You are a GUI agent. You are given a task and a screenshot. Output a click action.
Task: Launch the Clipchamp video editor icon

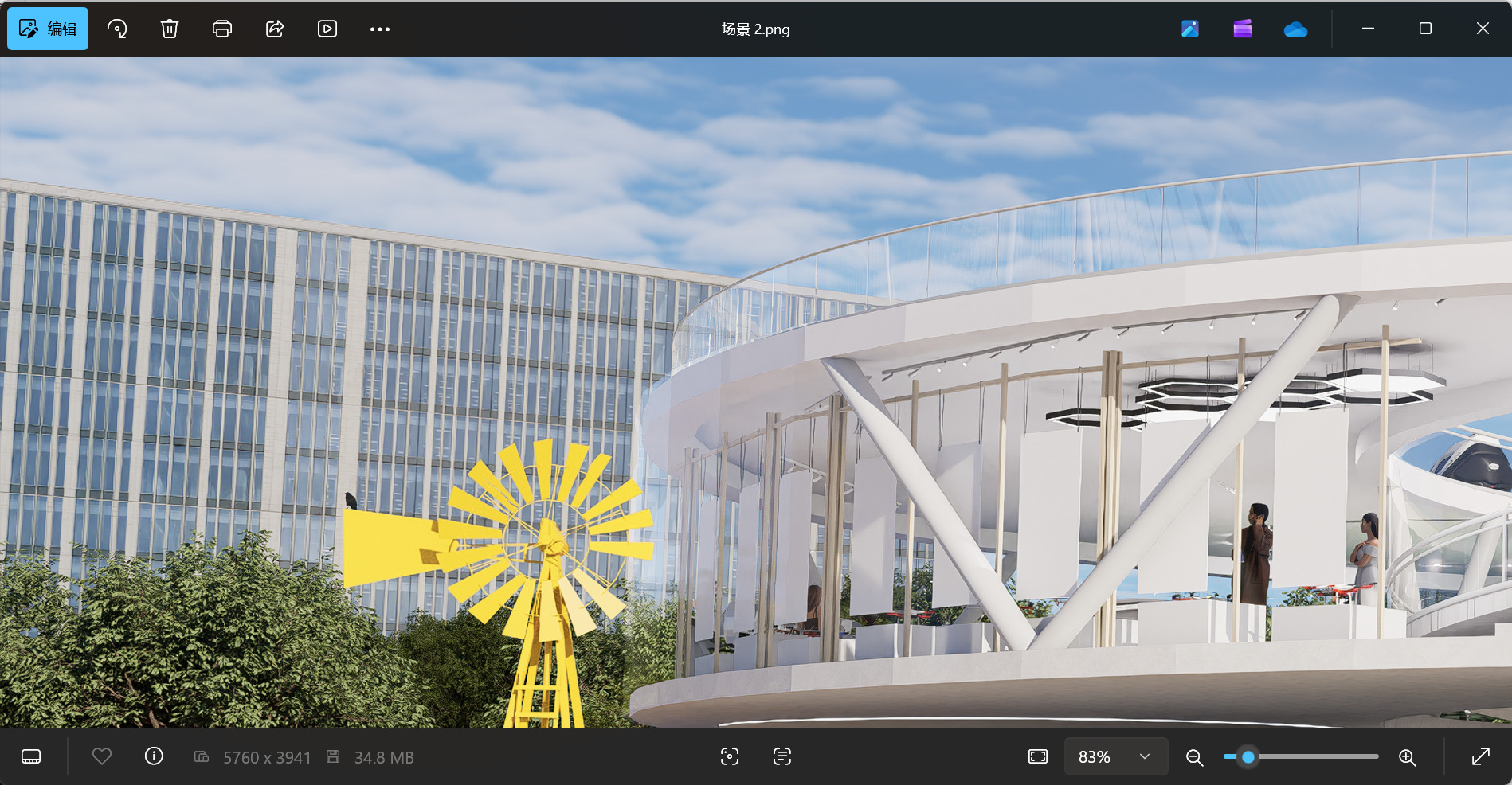(1243, 29)
